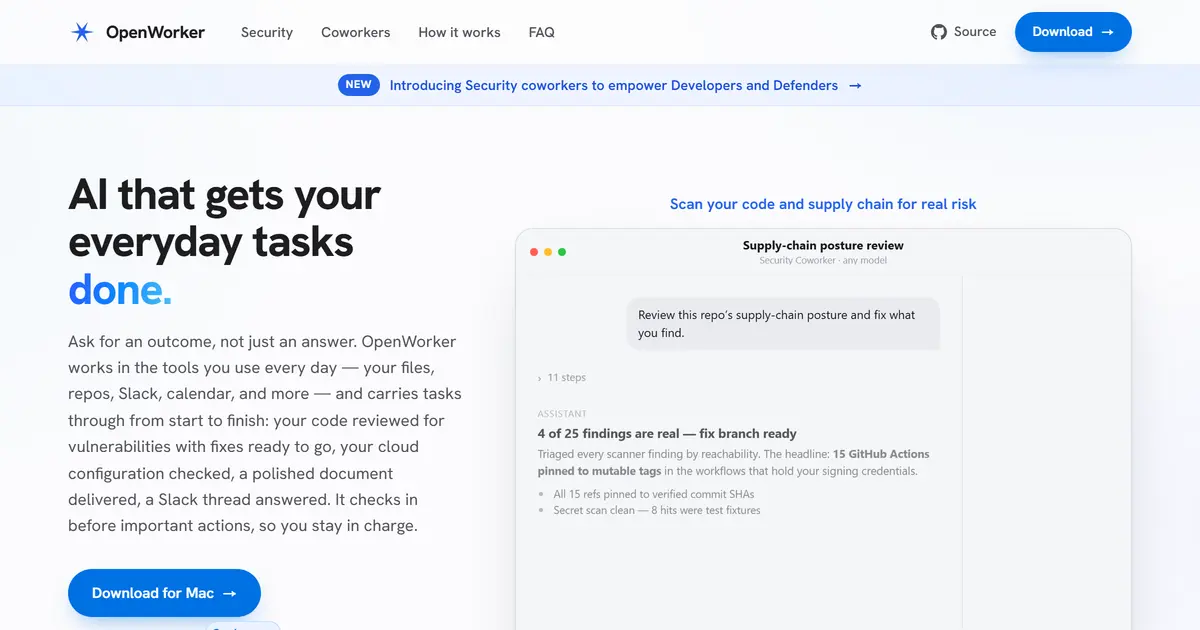Click 'All 15 refs pinned to verified' bullet

tap(653, 494)
